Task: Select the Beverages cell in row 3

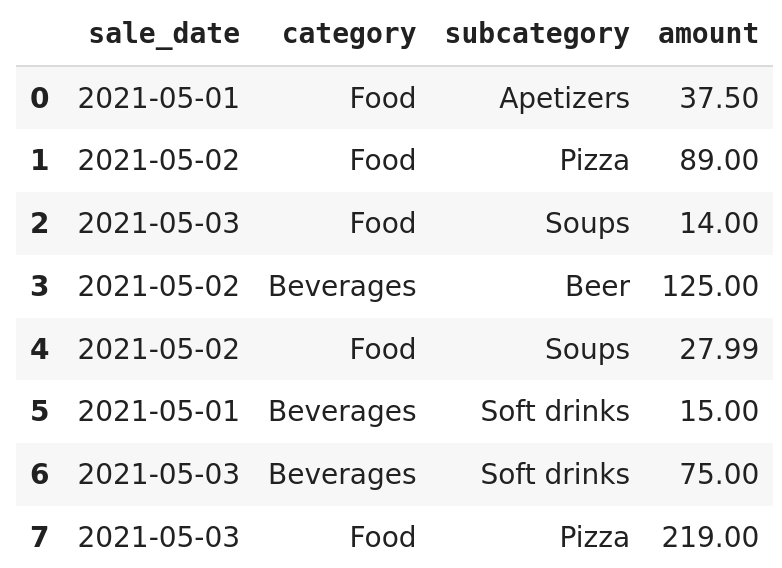Action: coord(342,287)
